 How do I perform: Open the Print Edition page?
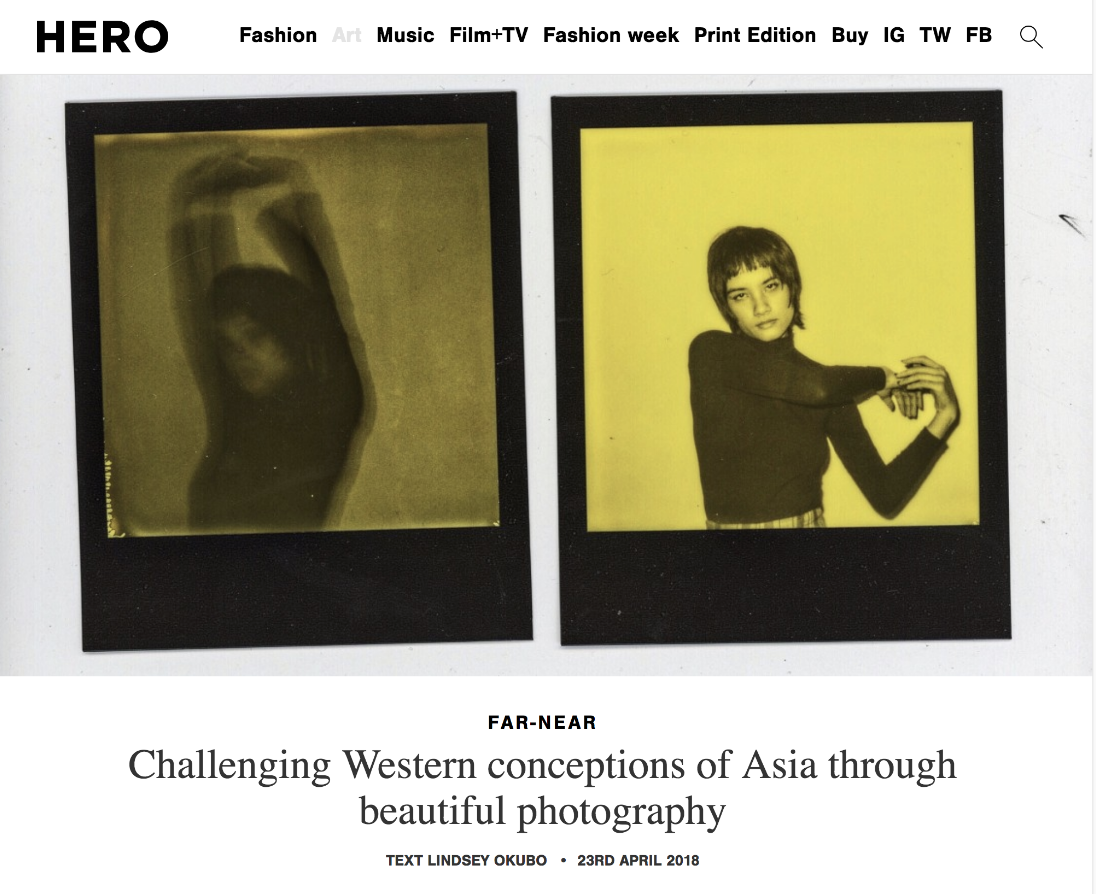pyautogui.click(x=755, y=35)
